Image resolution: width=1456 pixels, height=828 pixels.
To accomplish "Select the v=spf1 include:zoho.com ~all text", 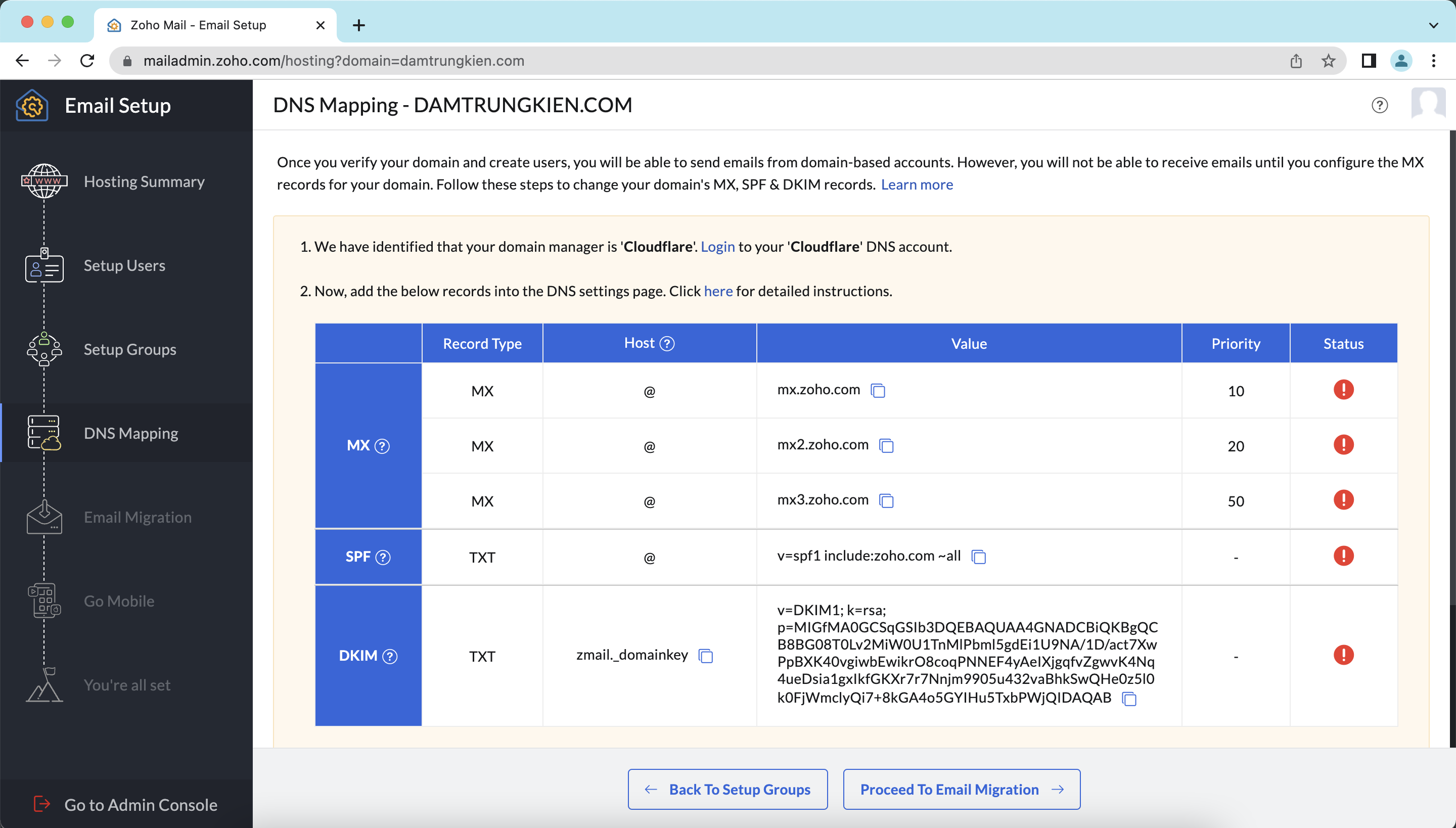I will (x=869, y=556).
